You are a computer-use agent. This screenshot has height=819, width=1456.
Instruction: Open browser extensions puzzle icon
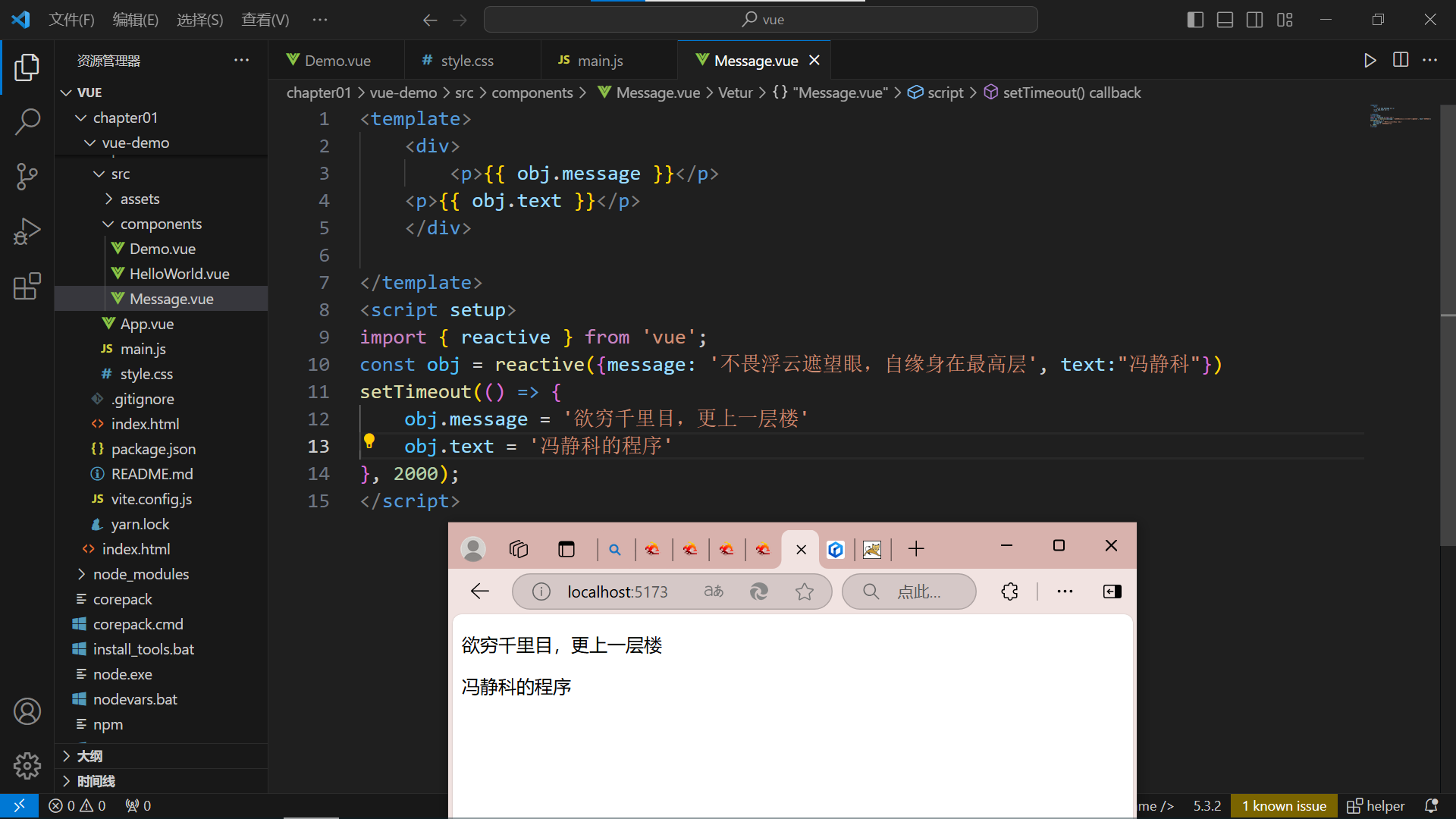click(x=1009, y=591)
